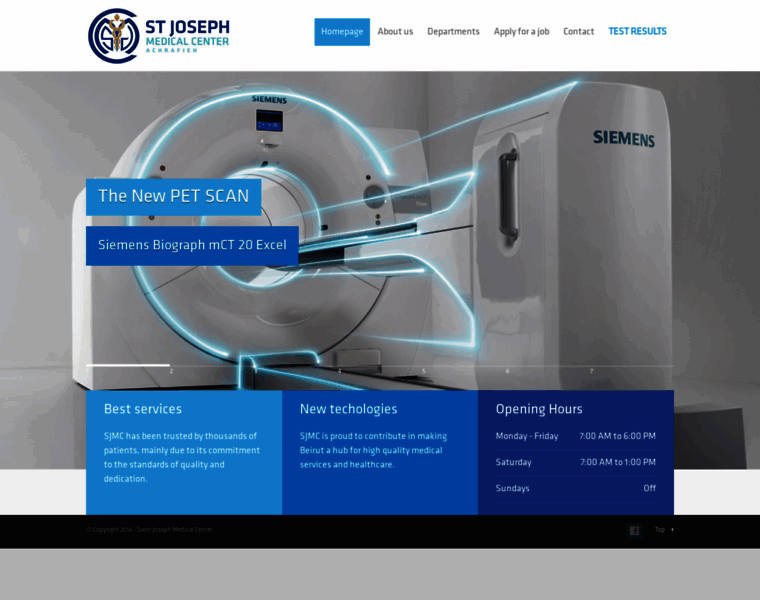Click the "SJMC is proud to contribute" paragraph
The height and width of the screenshot is (600, 760).
pyautogui.click(x=373, y=450)
